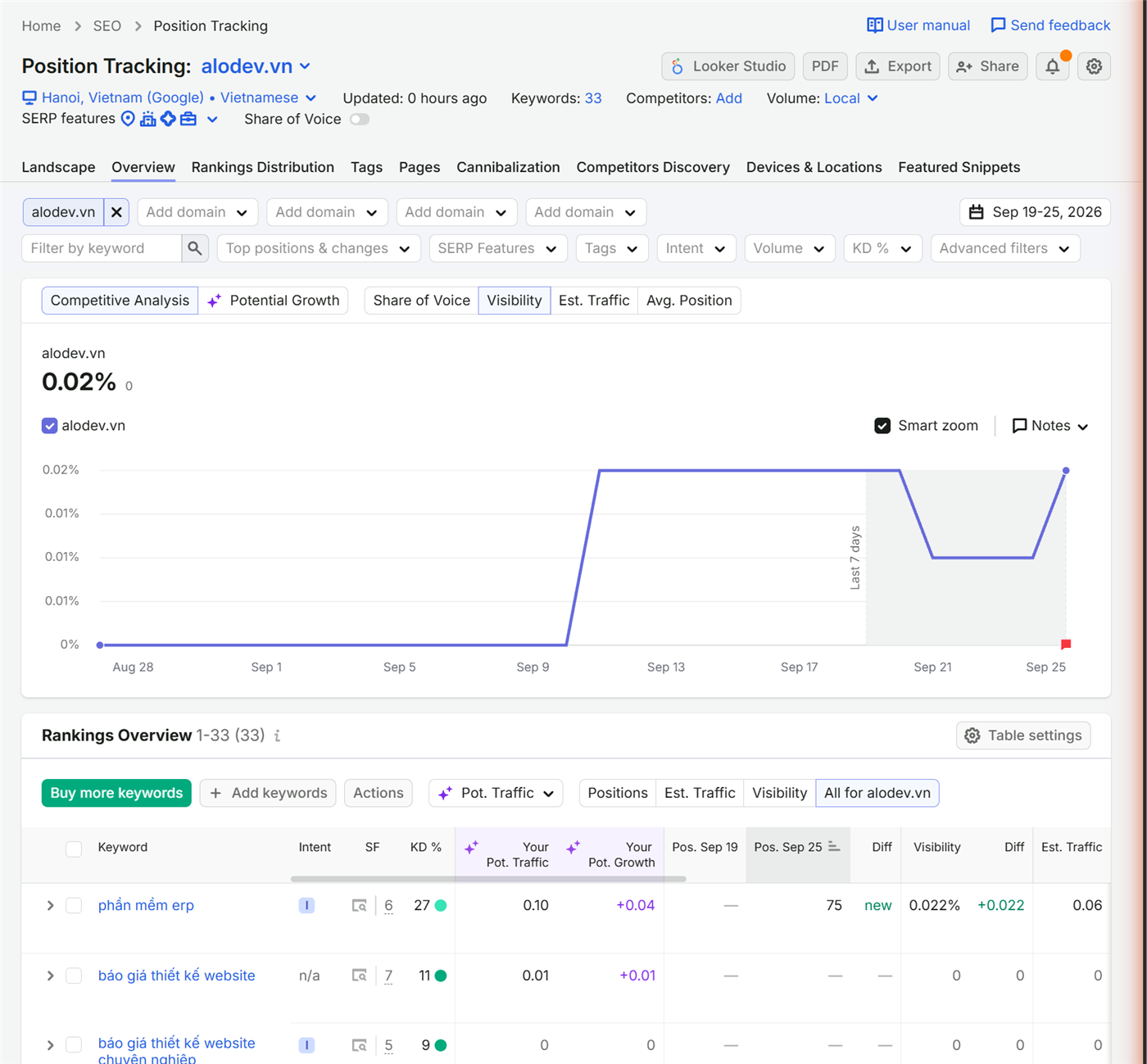Screen dimensions: 1147x1064
Task: Expand alodev.vn project dropdown
Action: (x=256, y=66)
